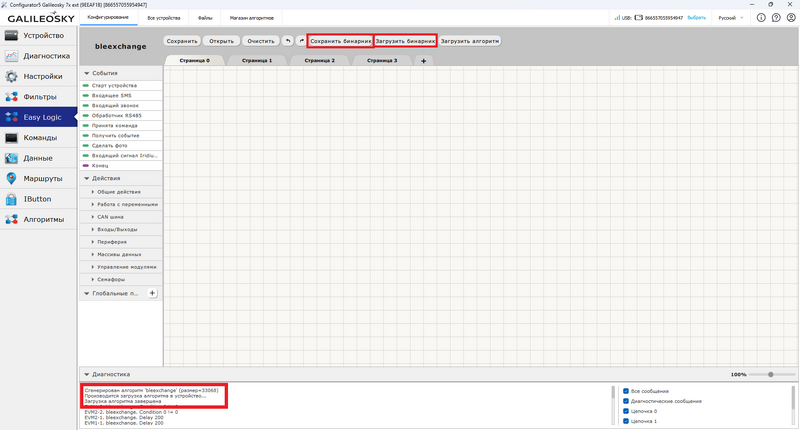Viewport: 800px width, 430px height.
Task: Select the Страница 1 tab
Action: click(257, 60)
